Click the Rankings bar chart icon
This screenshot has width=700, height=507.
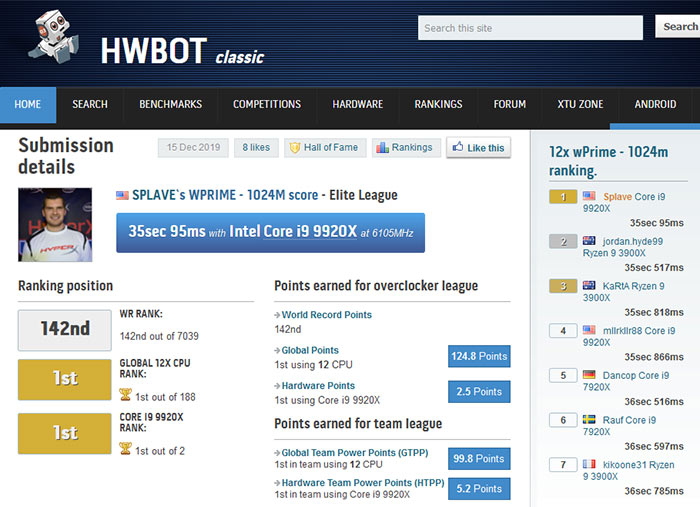(x=381, y=148)
